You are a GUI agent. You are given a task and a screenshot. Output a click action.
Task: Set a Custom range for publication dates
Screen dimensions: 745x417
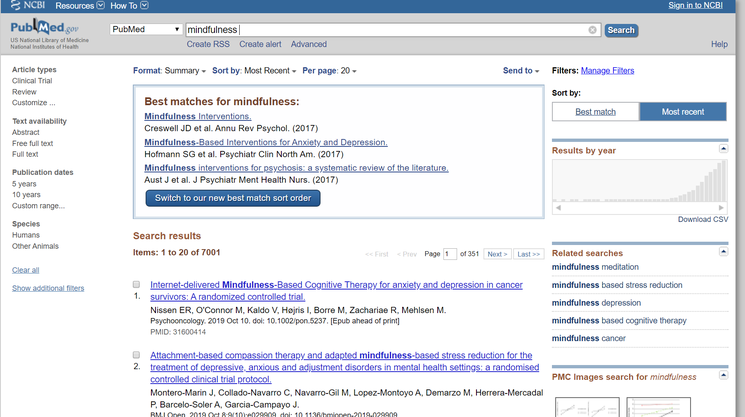click(x=38, y=206)
